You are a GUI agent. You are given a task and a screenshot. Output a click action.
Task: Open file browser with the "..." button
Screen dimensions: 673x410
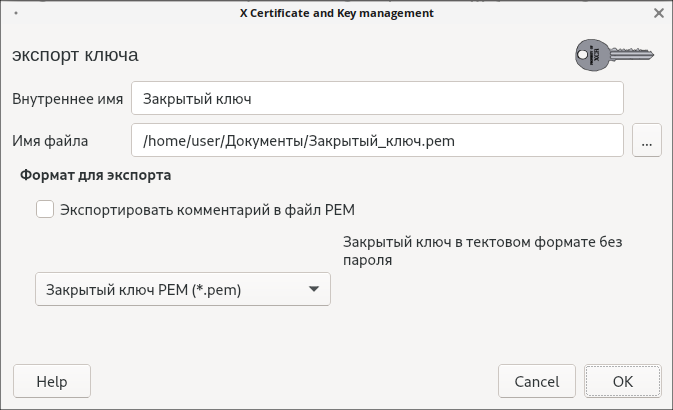tap(646, 141)
